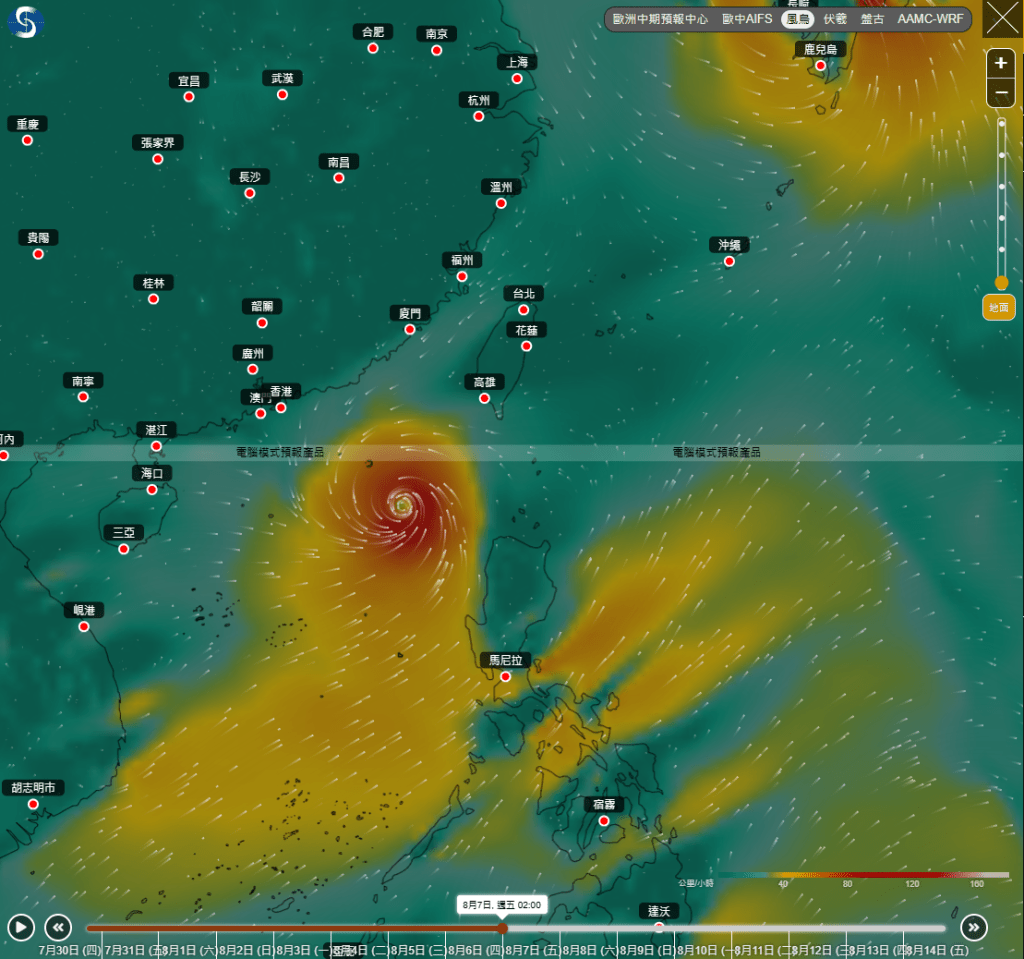Click the 台北 location marker
Screen dimensions: 1024x959
[523, 310]
